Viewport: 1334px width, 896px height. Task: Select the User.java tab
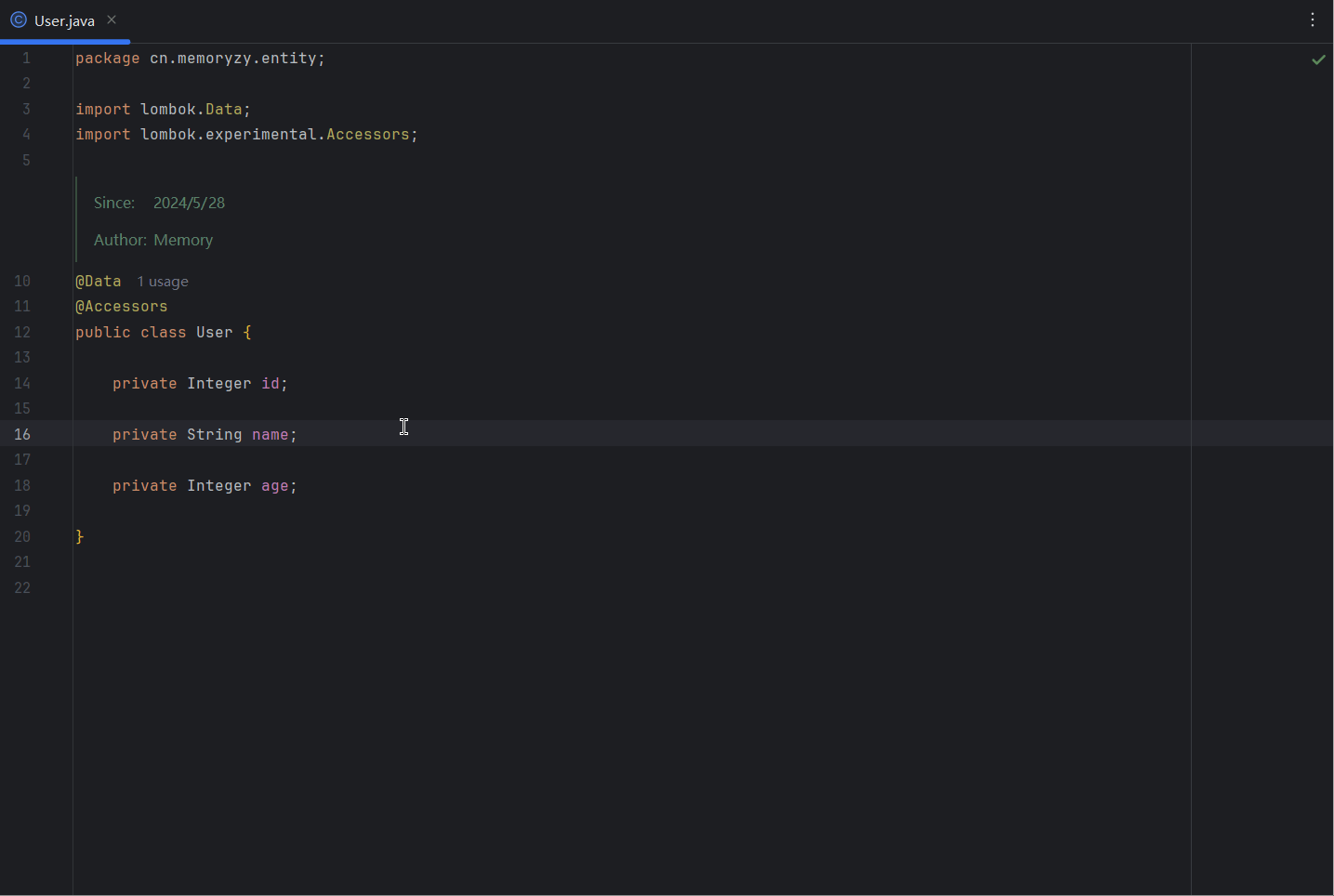tap(64, 20)
